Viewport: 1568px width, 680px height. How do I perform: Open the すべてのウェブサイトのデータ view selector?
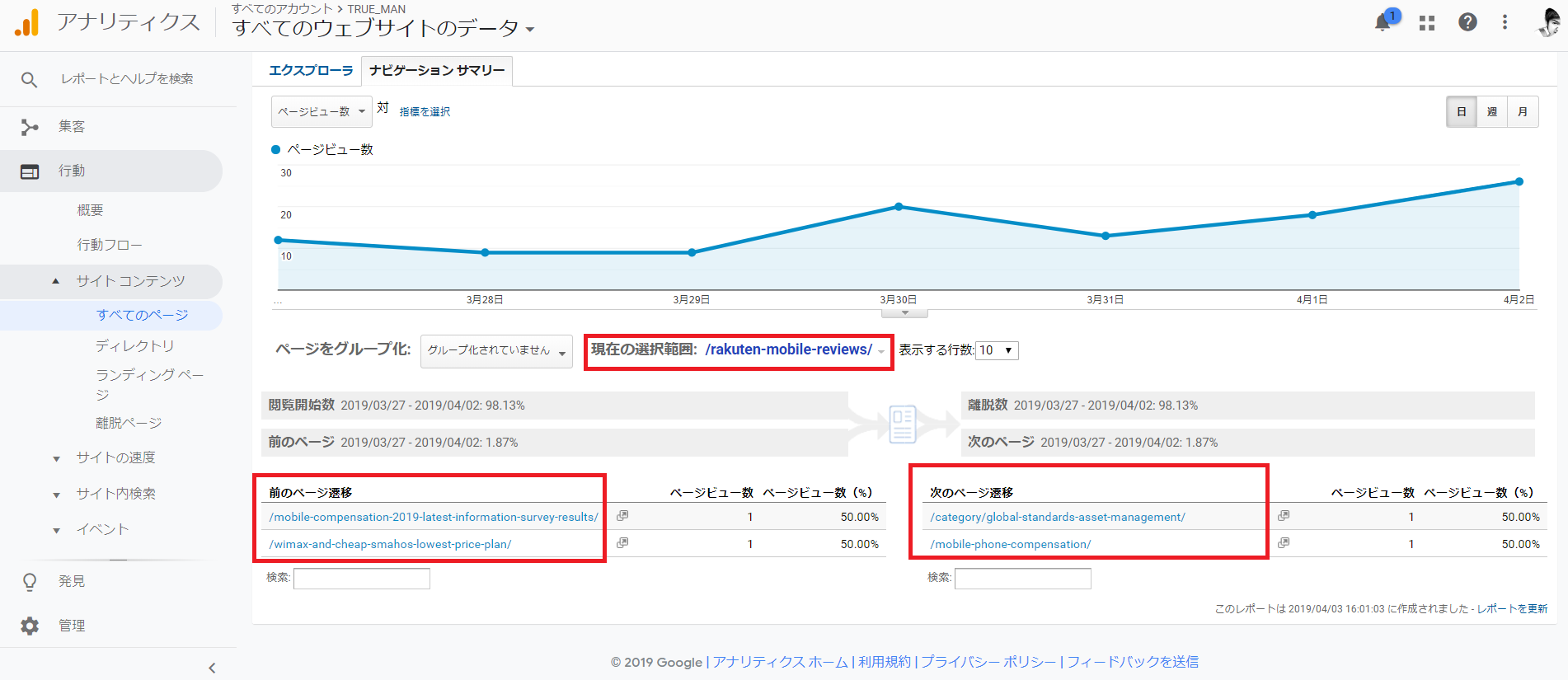click(383, 28)
